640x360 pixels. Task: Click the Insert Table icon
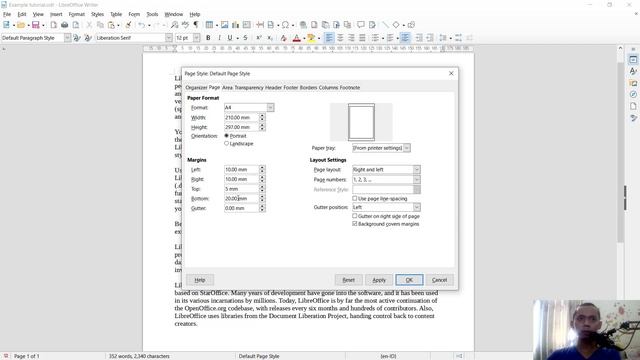209,25
